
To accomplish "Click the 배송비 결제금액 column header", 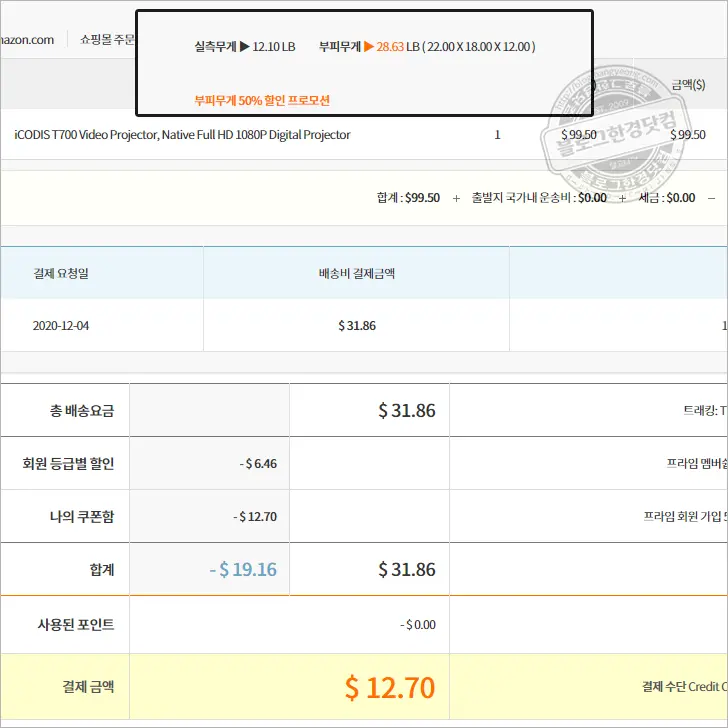I will 357,273.
